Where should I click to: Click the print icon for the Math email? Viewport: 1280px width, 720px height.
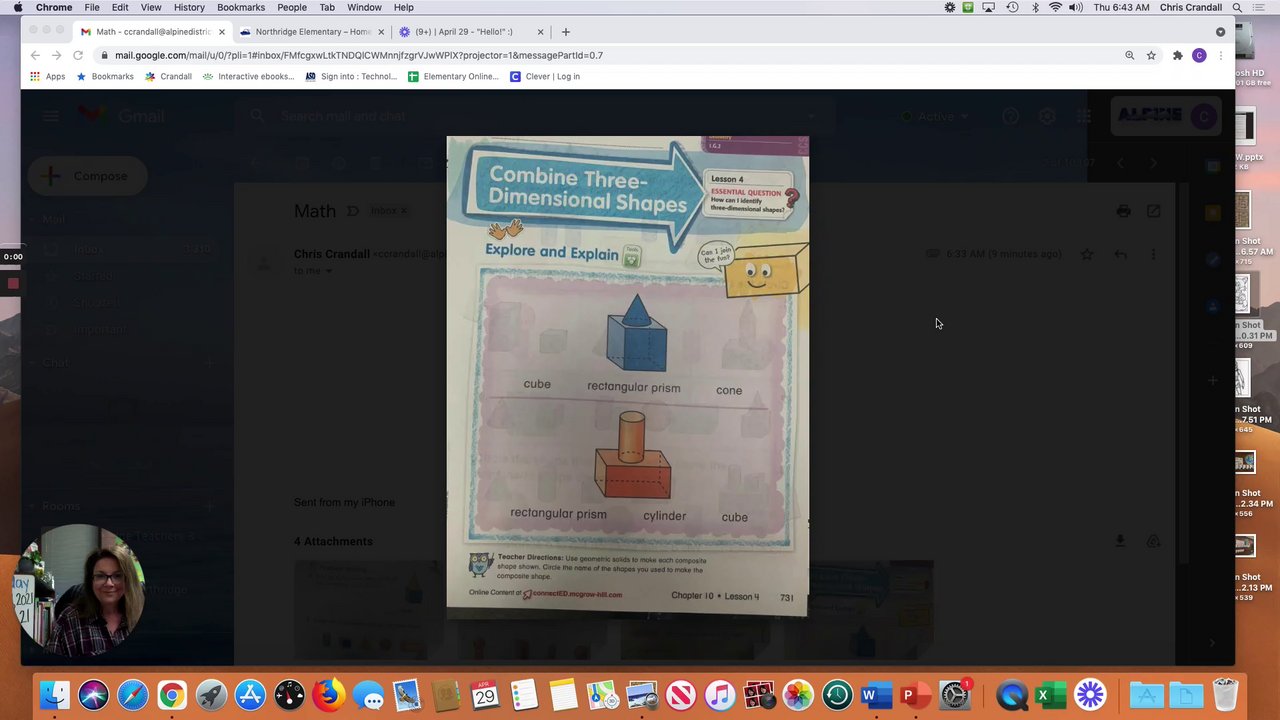pos(1123,211)
